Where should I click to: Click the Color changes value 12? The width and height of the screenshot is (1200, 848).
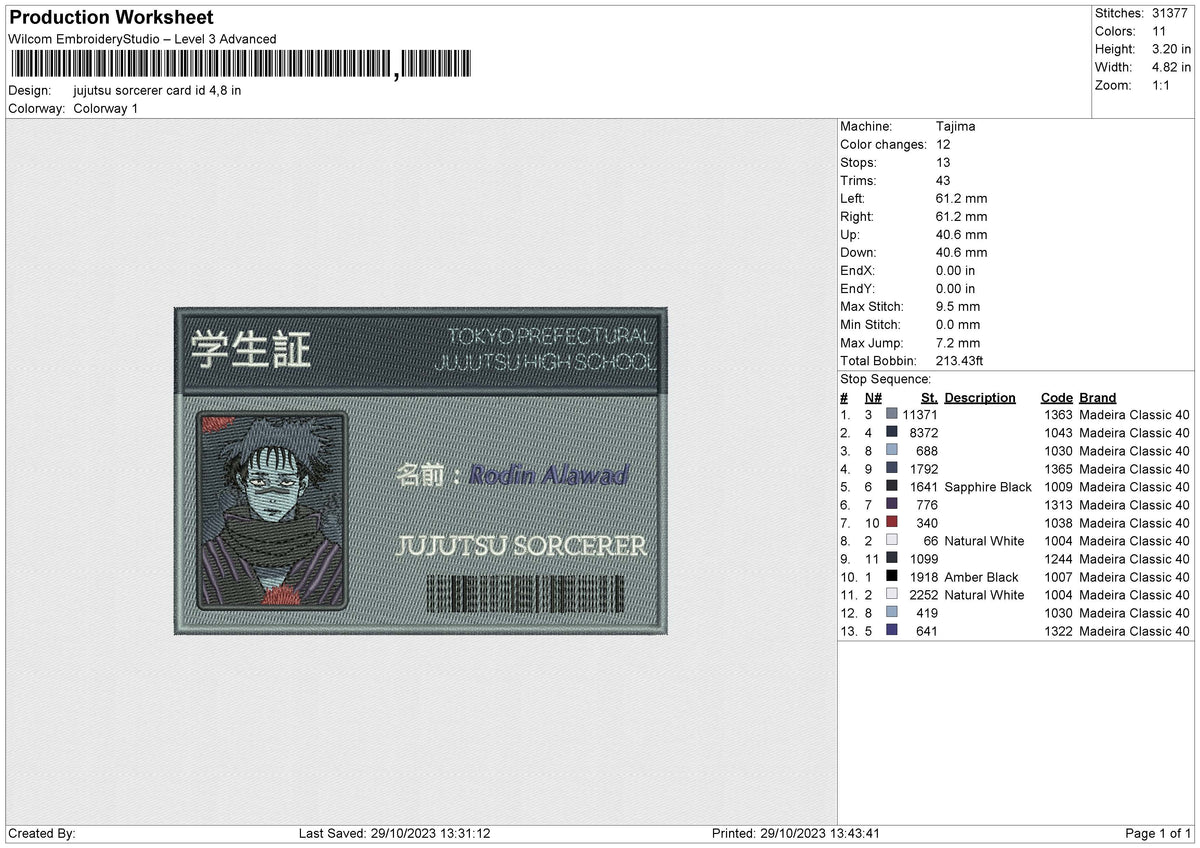click(x=943, y=145)
